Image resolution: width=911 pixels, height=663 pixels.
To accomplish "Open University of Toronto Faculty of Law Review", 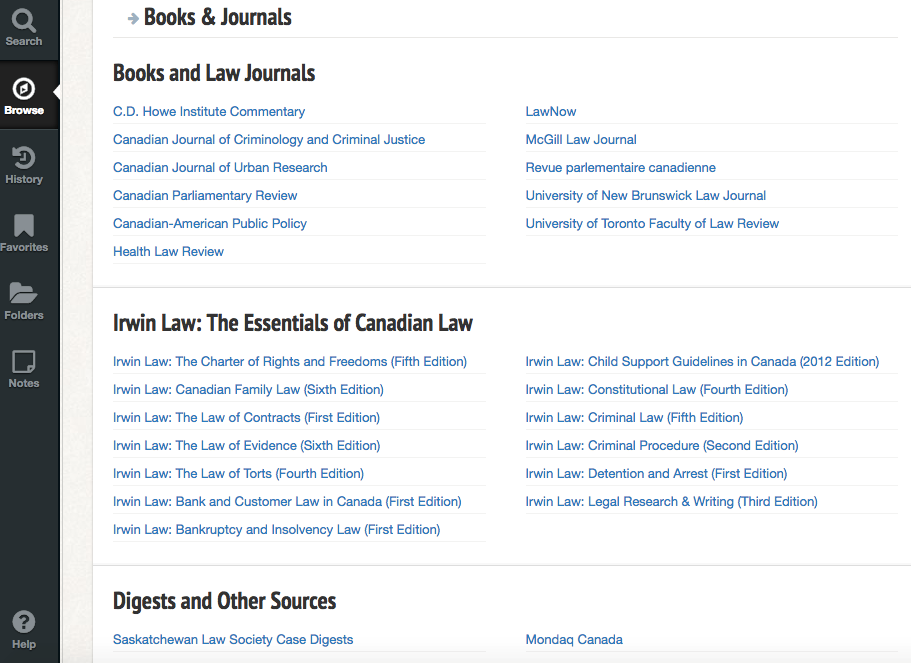I will tap(652, 223).
